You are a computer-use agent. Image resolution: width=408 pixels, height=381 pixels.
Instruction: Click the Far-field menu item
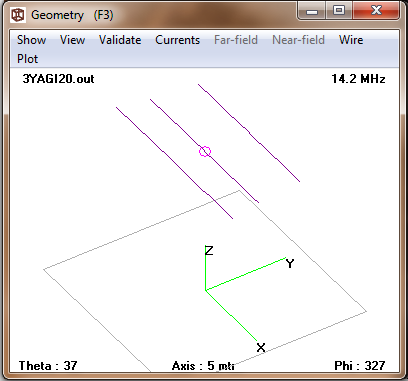pyautogui.click(x=236, y=40)
